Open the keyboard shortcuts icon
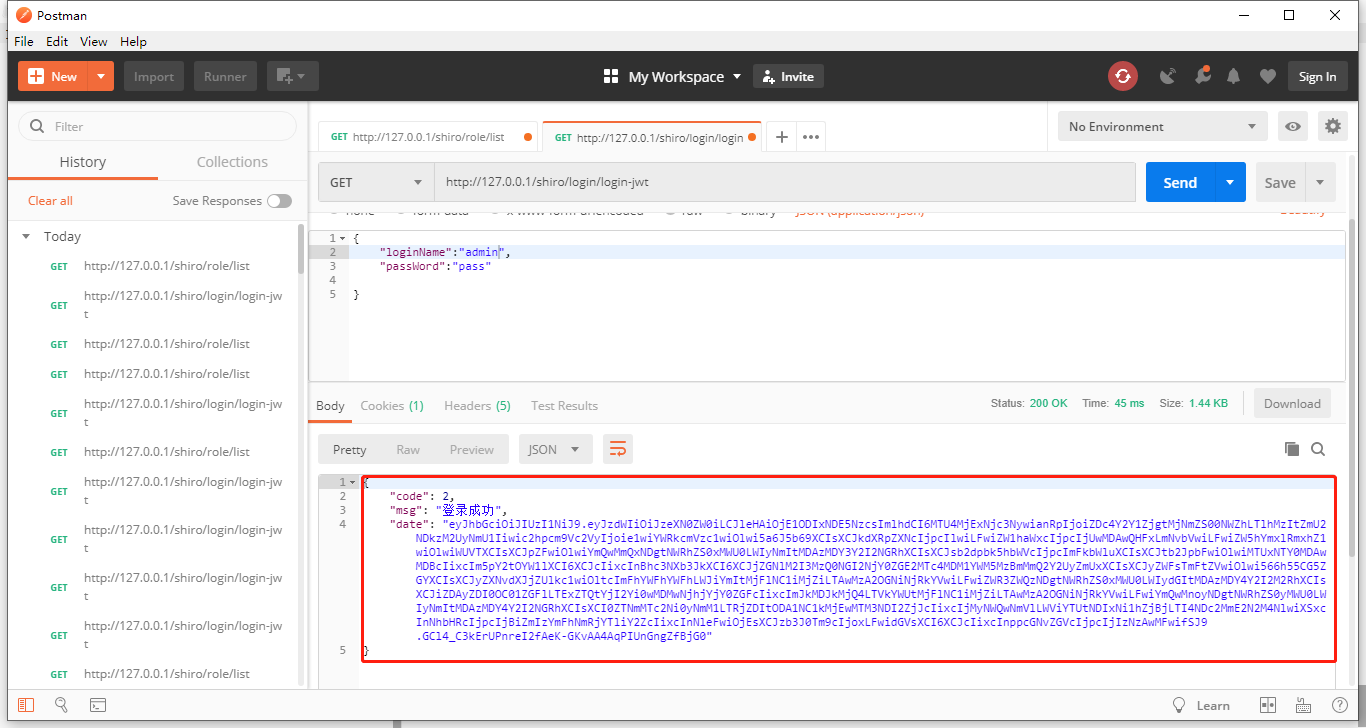The width and height of the screenshot is (1366, 728). (1304, 705)
